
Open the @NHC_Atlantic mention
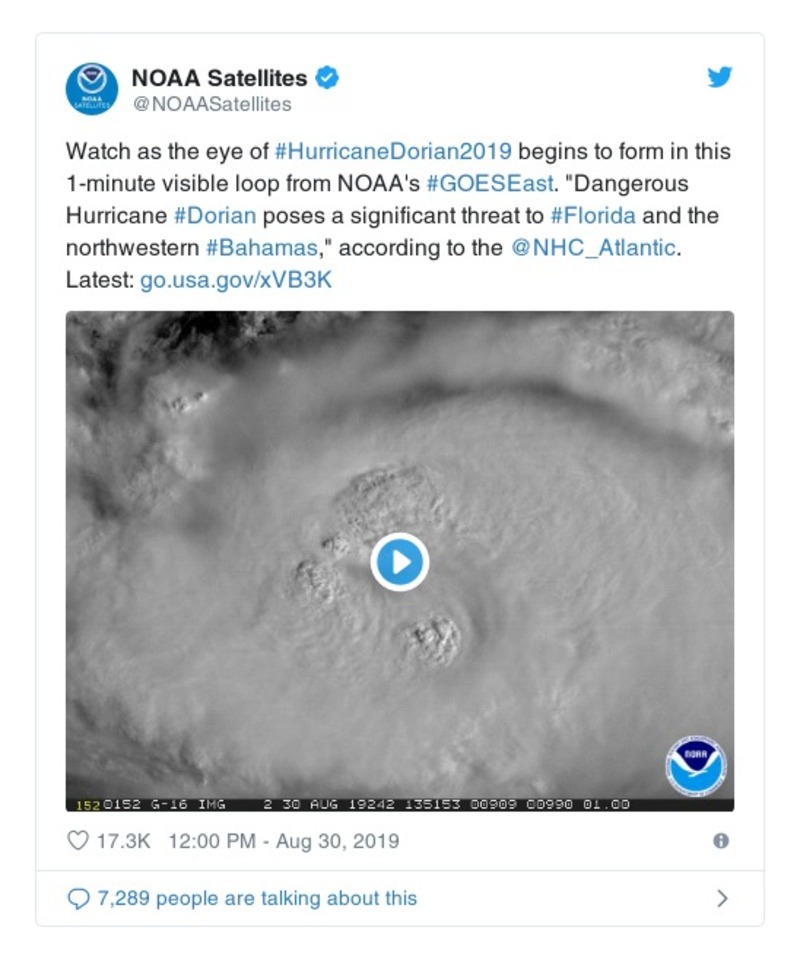point(595,248)
